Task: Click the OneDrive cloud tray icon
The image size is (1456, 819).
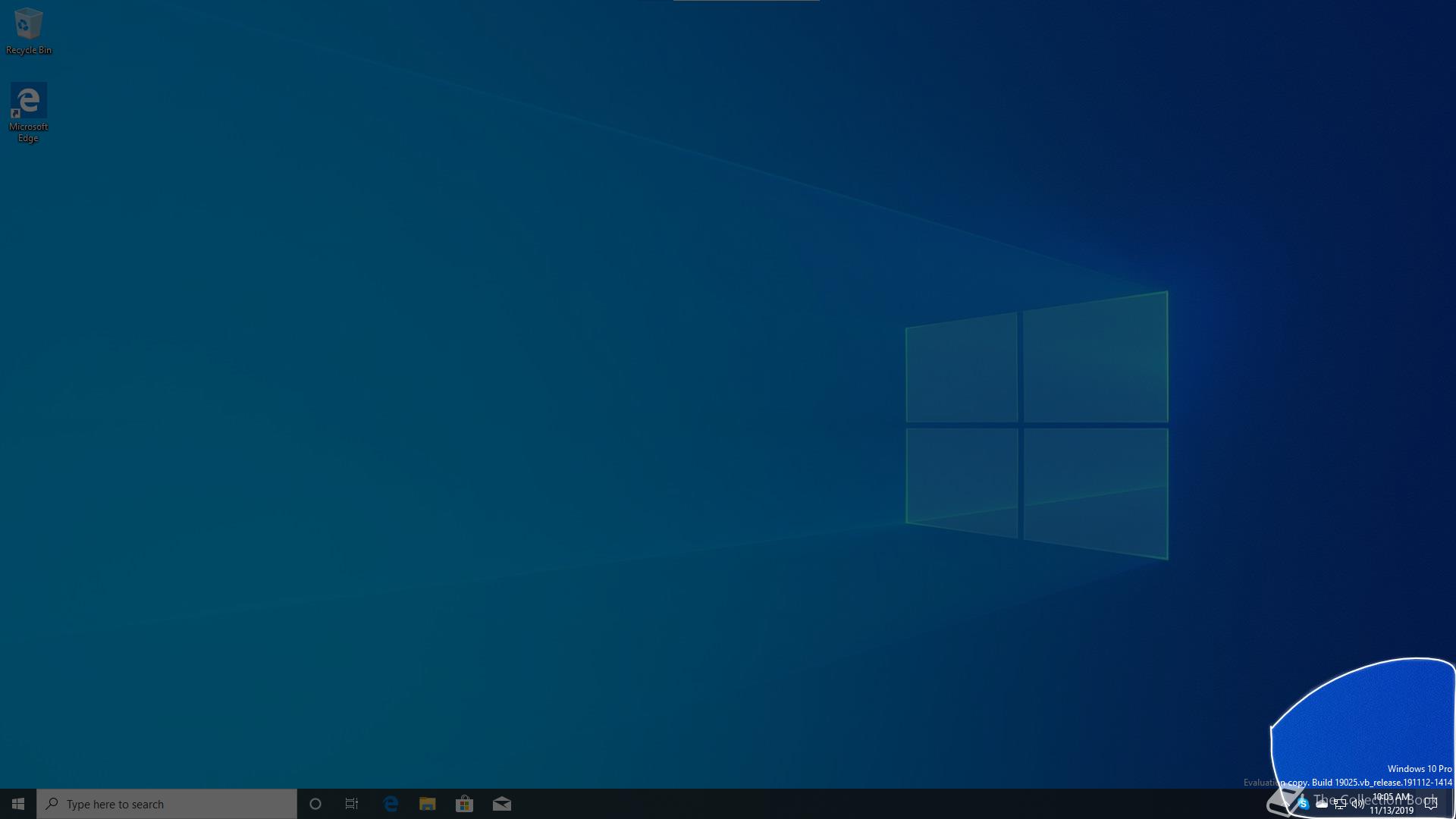Action: click(1322, 804)
